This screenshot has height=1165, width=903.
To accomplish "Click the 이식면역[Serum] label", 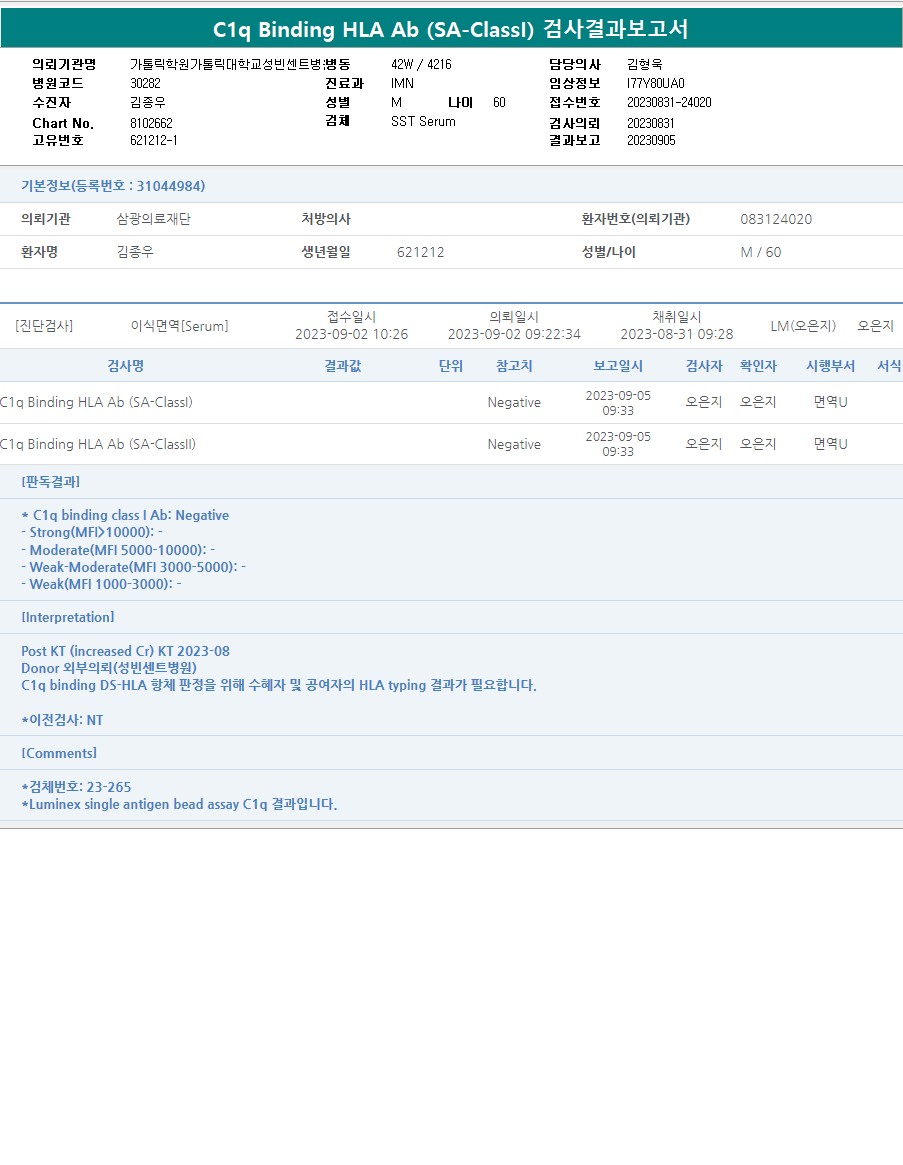I will [x=179, y=326].
